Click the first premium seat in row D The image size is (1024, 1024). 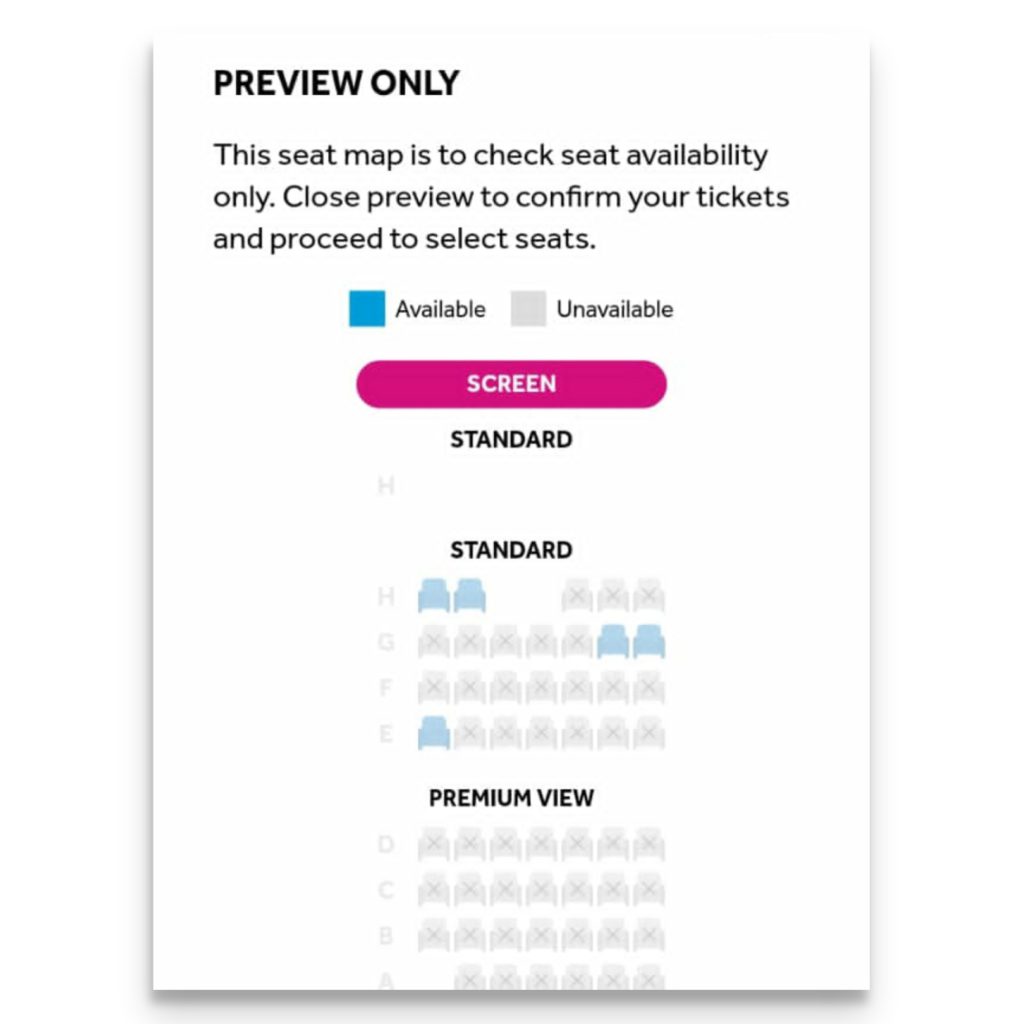click(x=434, y=844)
